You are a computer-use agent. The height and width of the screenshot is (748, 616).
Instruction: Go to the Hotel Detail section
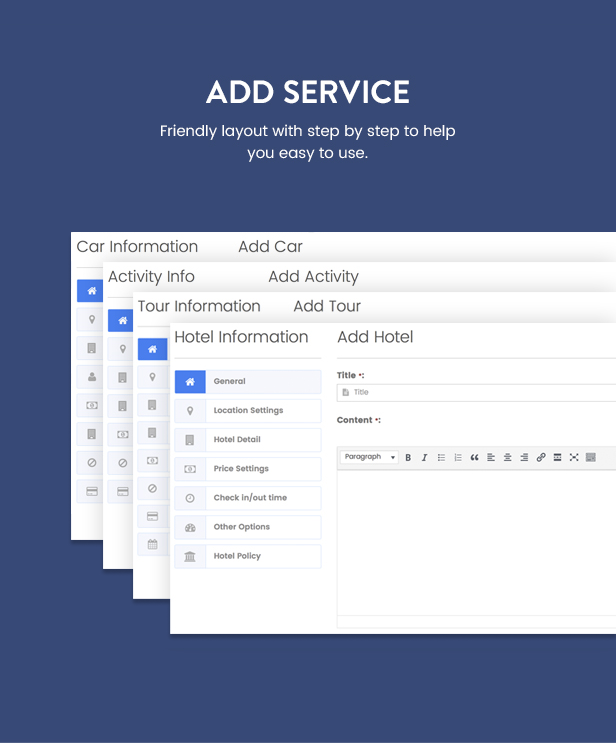click(248, 440)
